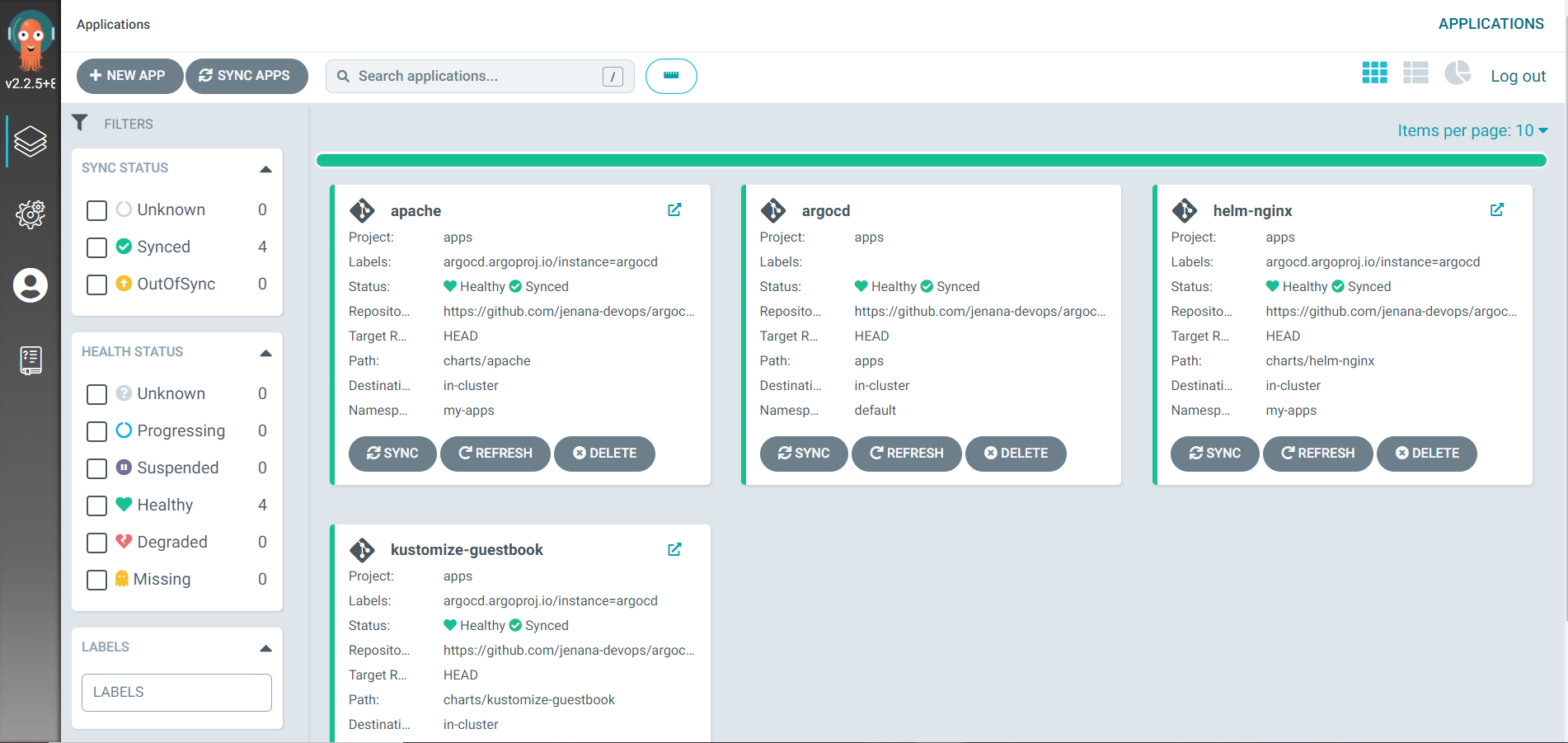The width and height of the screenshot is (1568, 743).
Task: Open the Documentation sidebar icon
Action: [31, 360]
